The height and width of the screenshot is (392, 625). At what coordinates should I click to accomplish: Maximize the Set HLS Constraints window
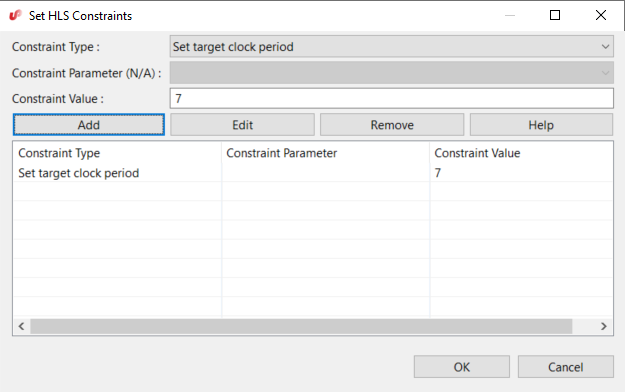pyautogui.click(x=555, y=15)
